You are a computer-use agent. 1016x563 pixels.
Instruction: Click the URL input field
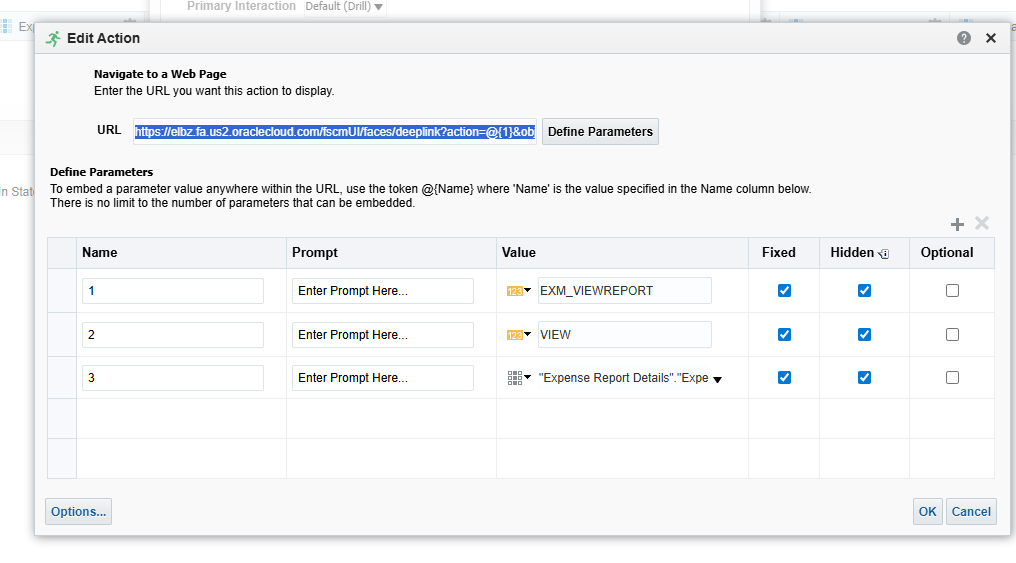click(335, 132)
